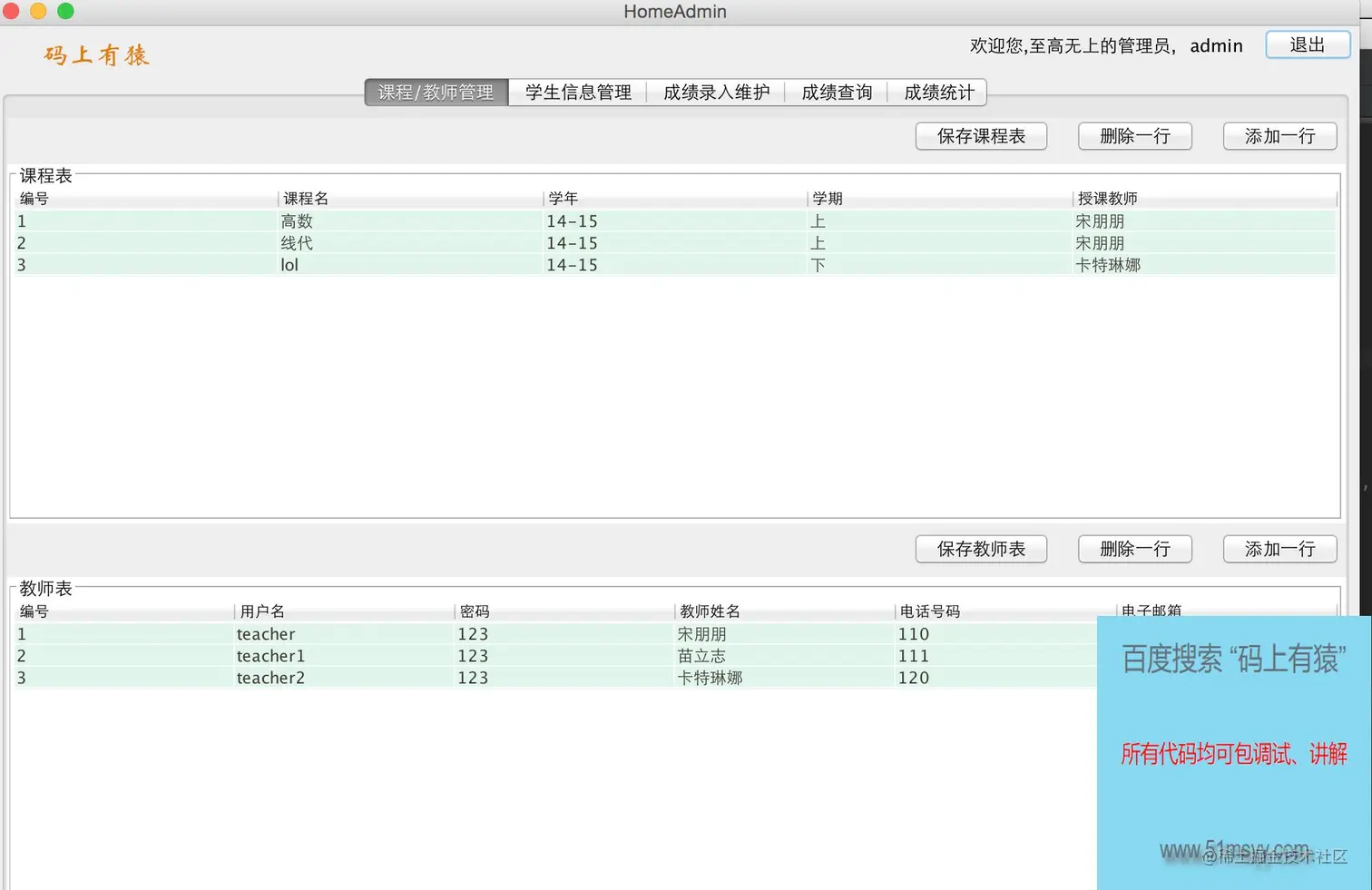Click the 学期 cell 上 for 线代
This screenshot has width=1372, height=890.
point(940,243)
